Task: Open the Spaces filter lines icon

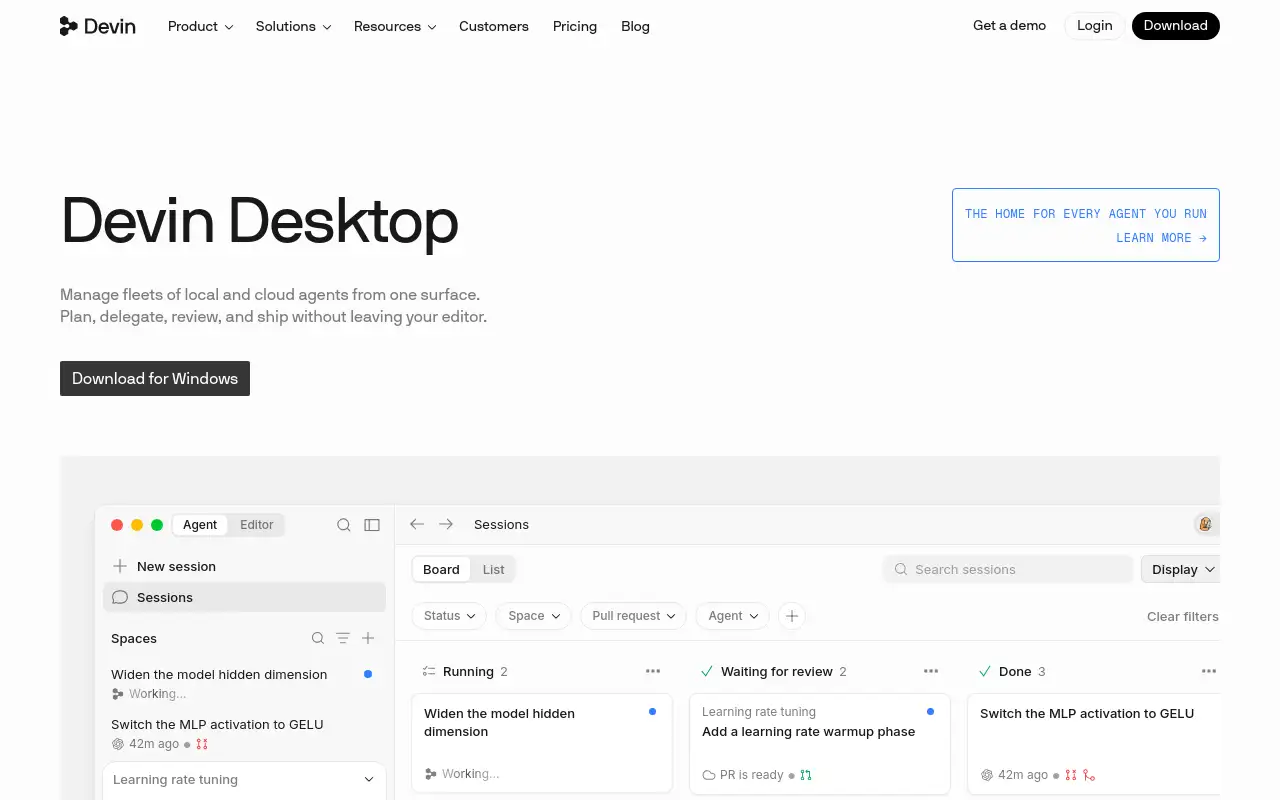Action: 343,638
